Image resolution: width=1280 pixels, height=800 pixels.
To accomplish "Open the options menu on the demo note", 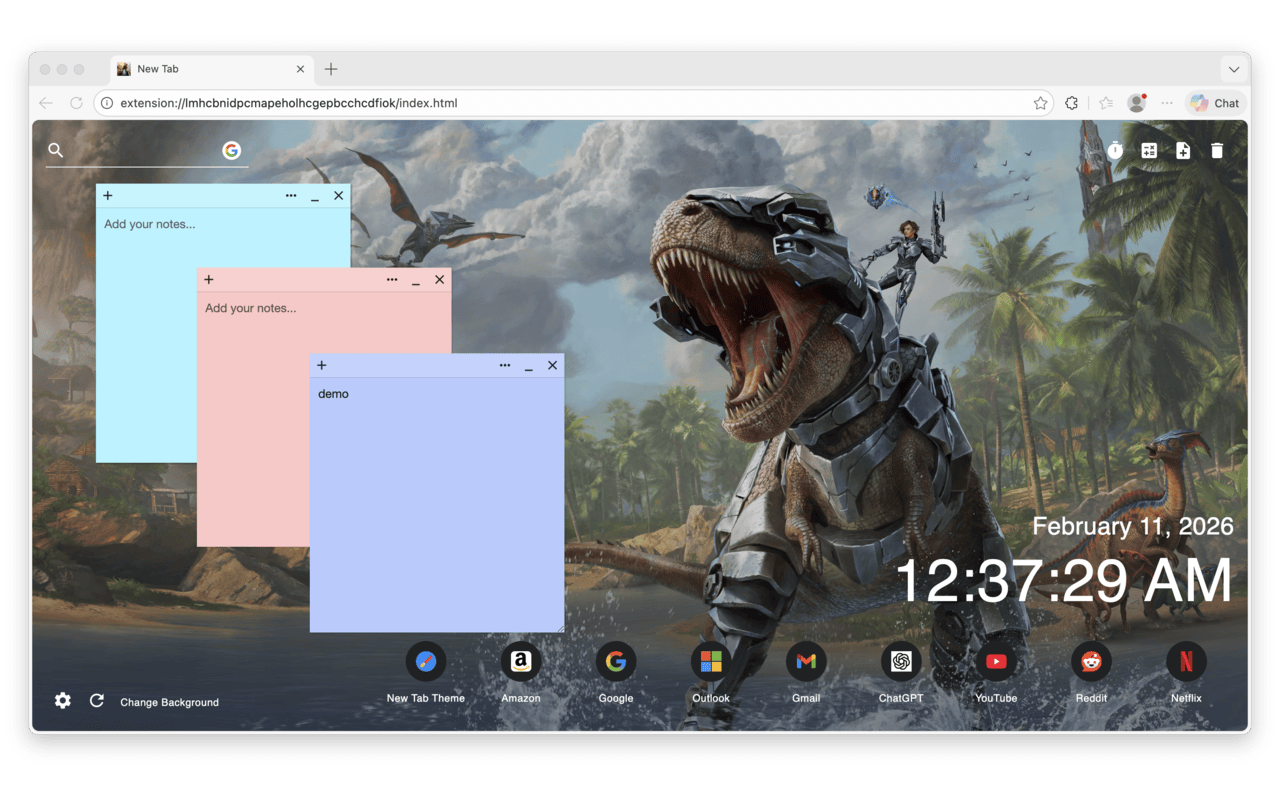I will 505,366.
